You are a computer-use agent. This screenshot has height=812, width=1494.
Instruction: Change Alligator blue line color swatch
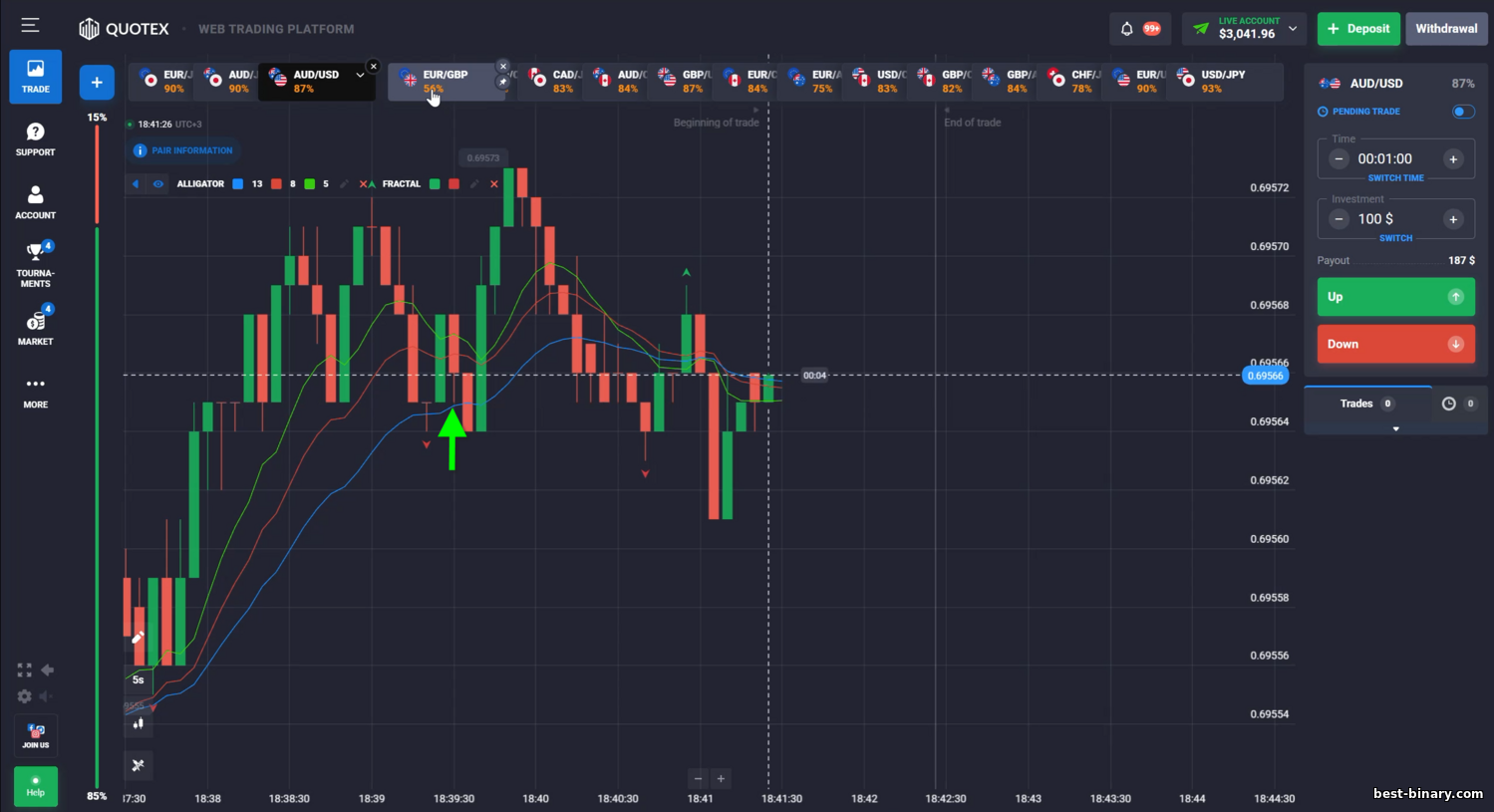238,184
